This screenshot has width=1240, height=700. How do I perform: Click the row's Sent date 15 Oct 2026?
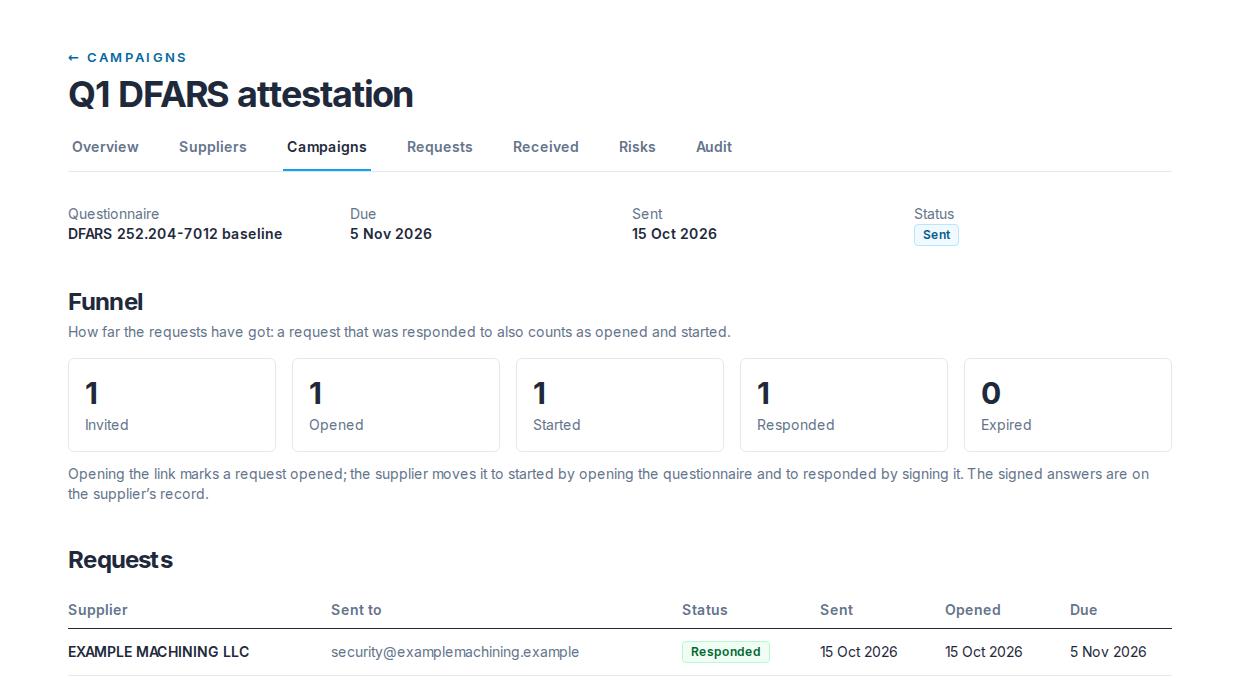[859, 652]
